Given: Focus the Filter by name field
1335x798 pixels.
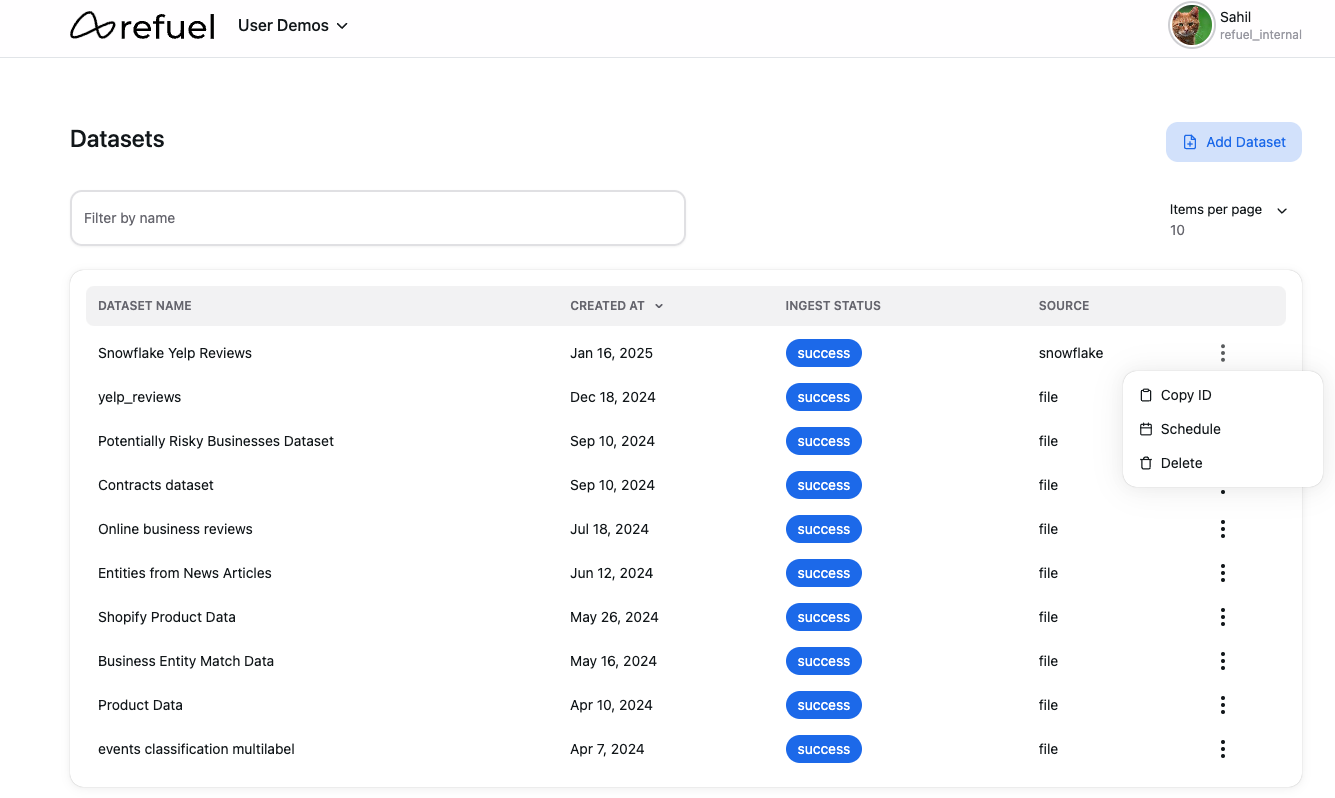Looking at the screenshot, I should pos(377,218).
